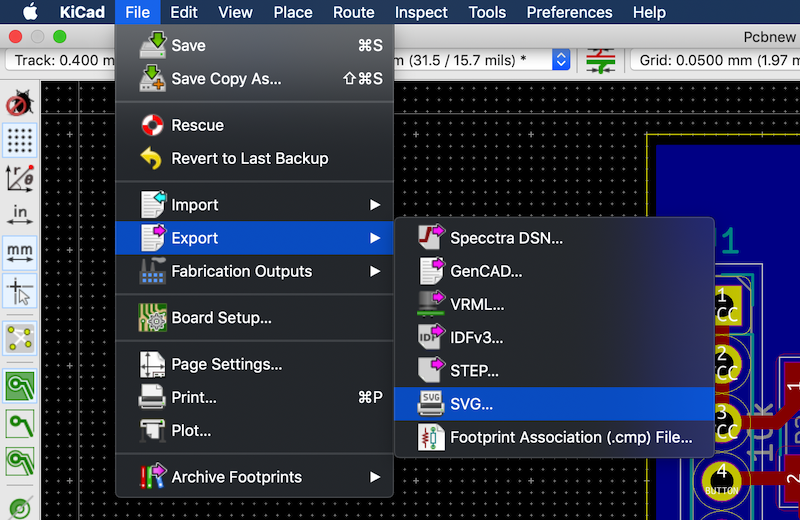Click the Save Copy As disk icon
Image resolution: width=800 pixels, height=520 pixels.
[153, 78]
